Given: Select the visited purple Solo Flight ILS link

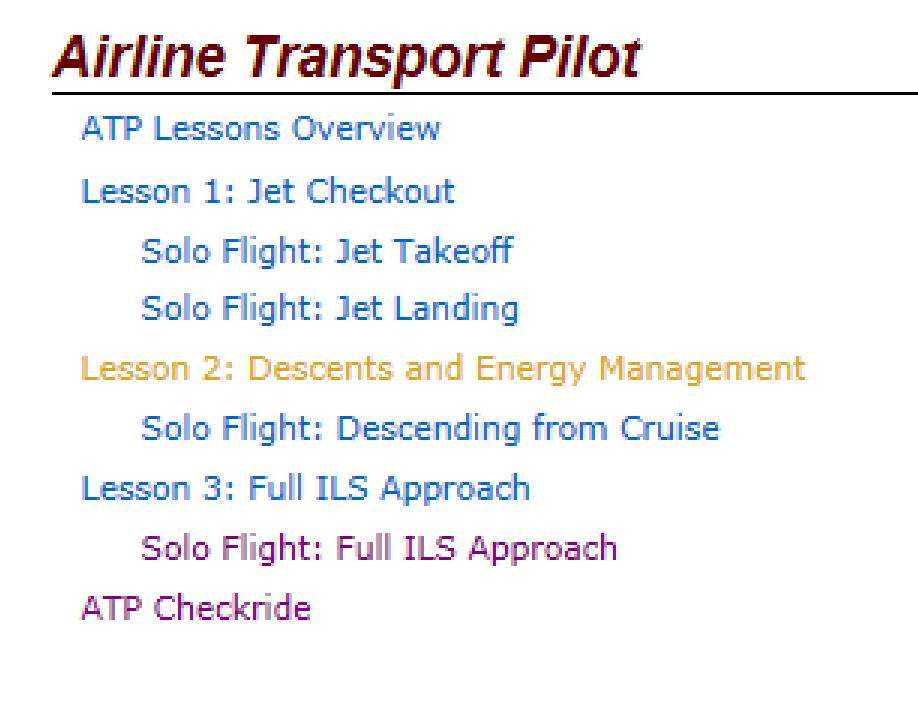Looking at the screenshot, I should (379, 548).
